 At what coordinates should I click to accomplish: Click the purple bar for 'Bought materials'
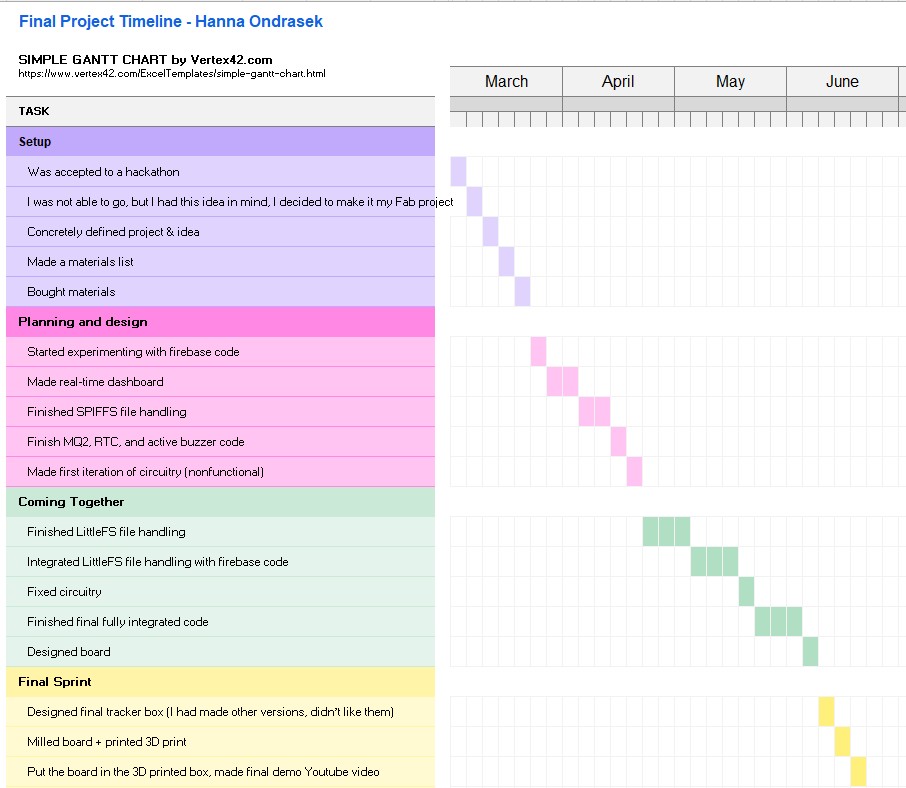(x=522, y=292)
